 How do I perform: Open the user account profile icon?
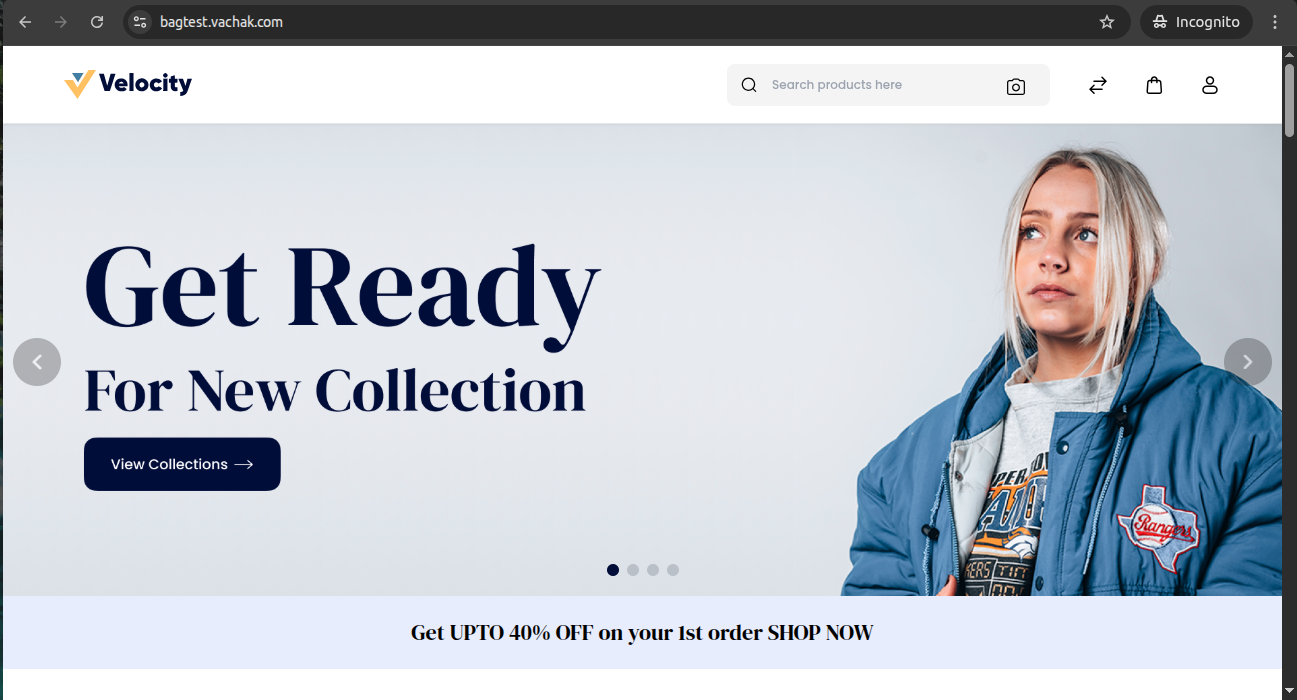pos(1210,85)
